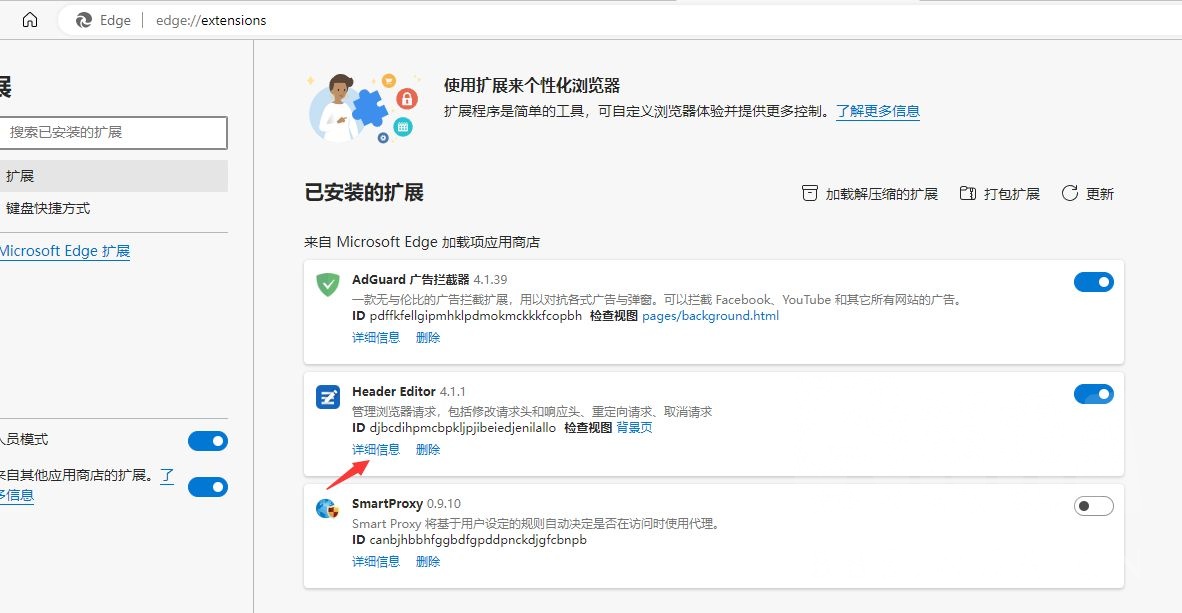Click the search installed extensions field

click(x=113, y=133)
